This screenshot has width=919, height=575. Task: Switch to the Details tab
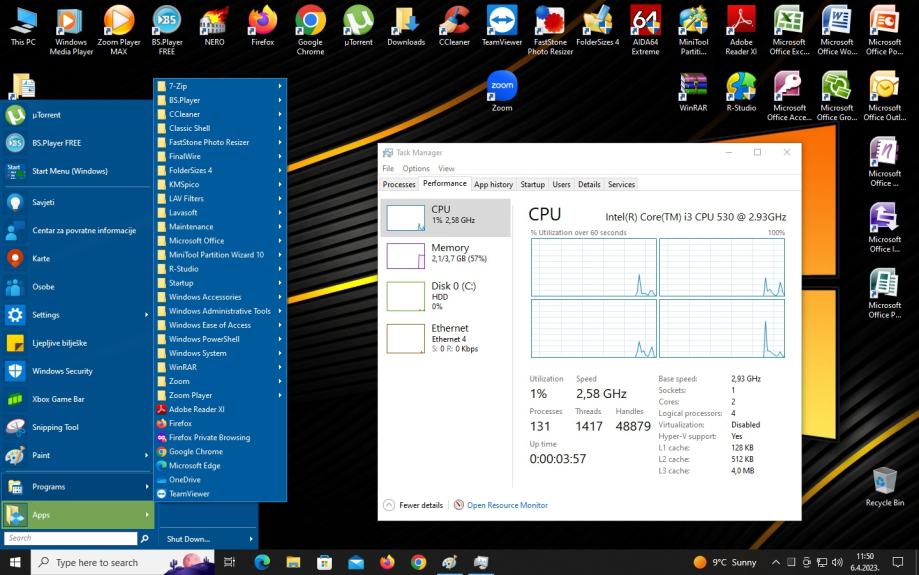(589, 184)
